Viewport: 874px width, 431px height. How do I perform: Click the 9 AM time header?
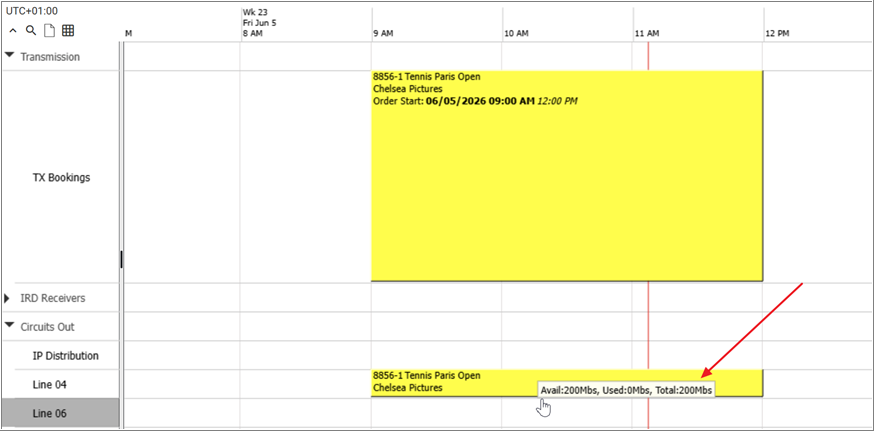[383, 34]
